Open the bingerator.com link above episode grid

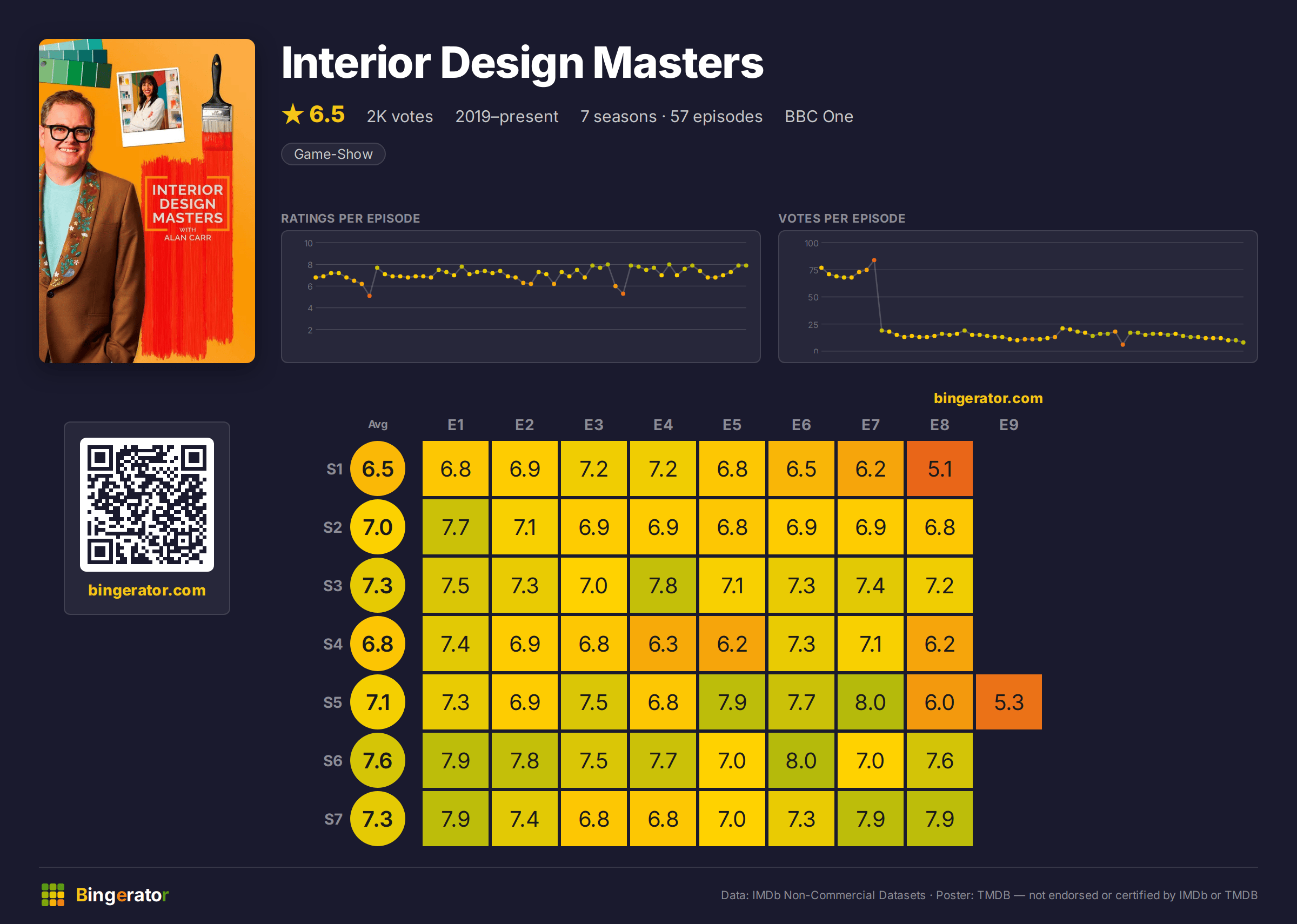[988, 398]
